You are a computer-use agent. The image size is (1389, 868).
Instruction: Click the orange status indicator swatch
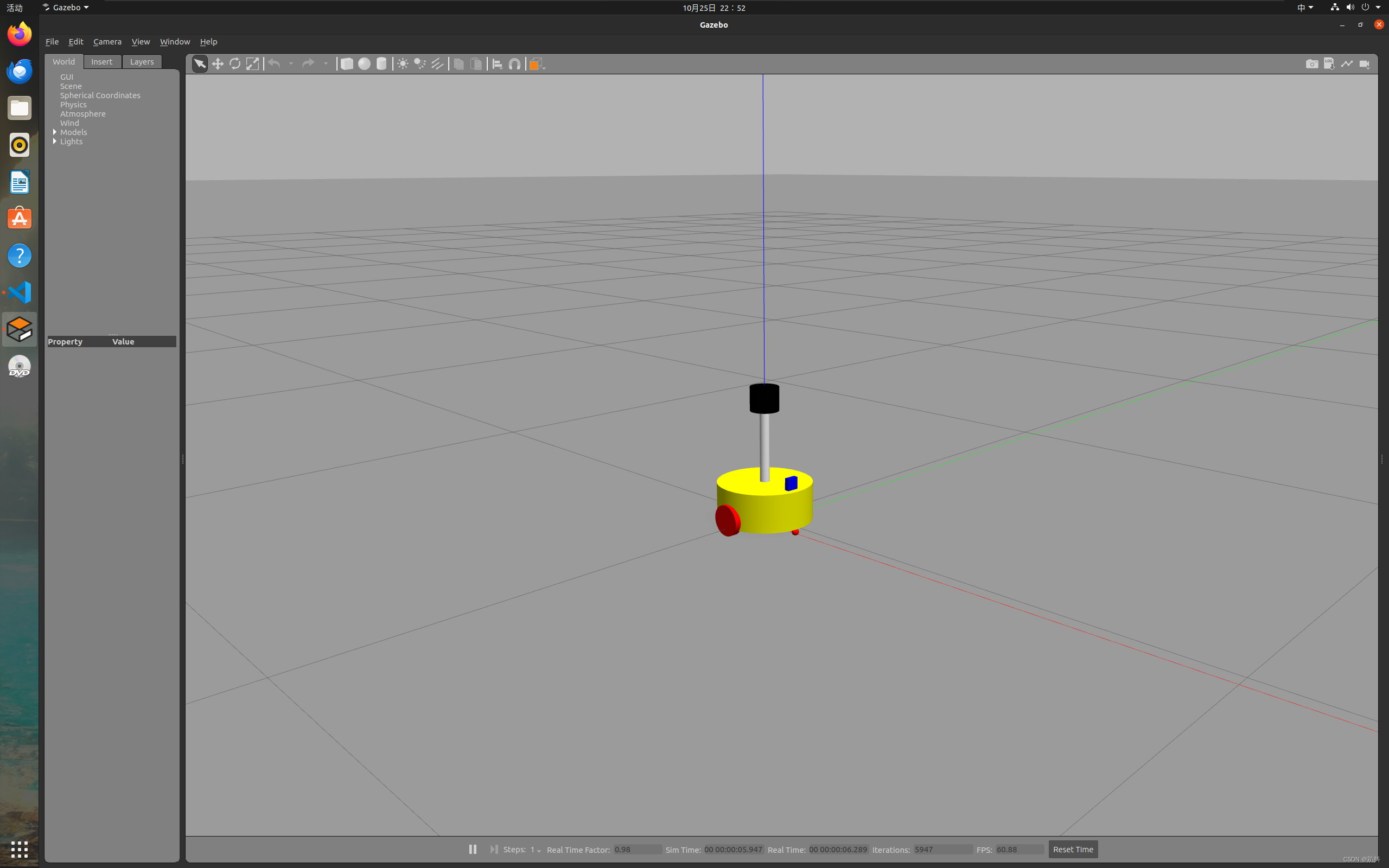(x=535, y=63)
